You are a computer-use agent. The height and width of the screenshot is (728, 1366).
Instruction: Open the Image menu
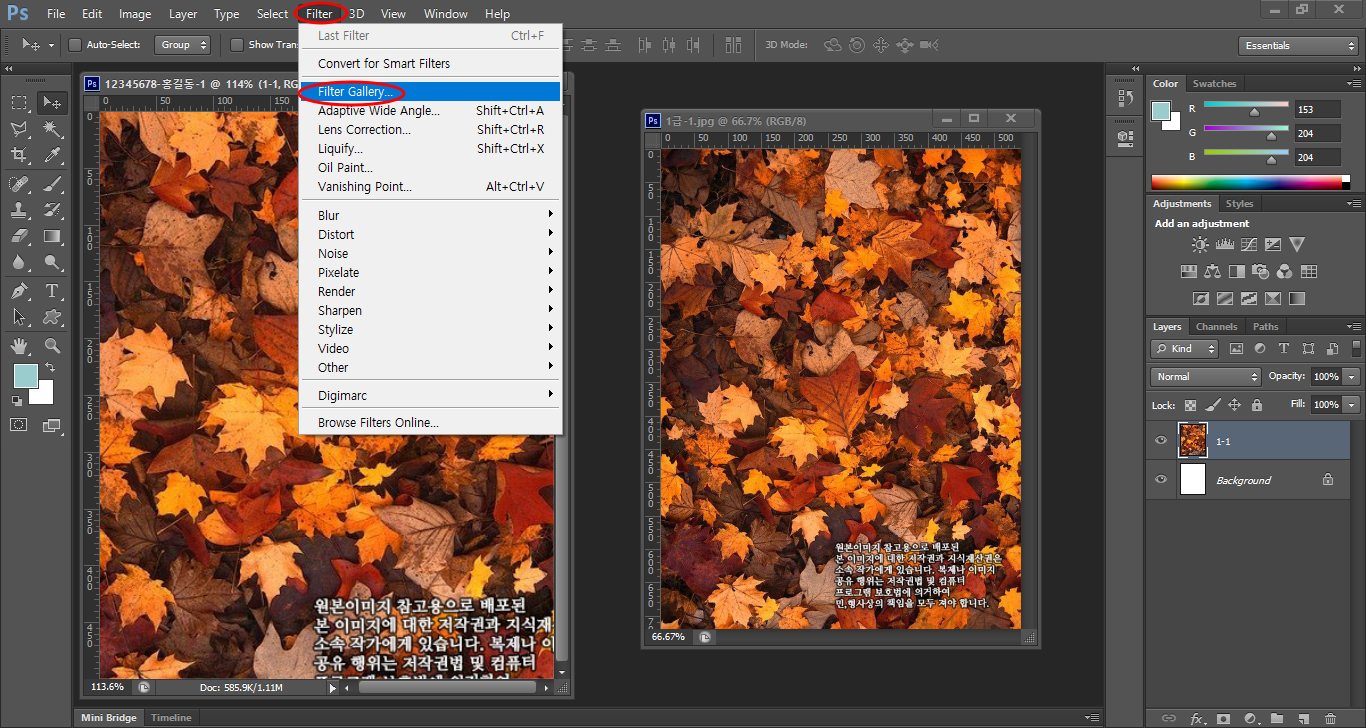pyautogui.click(x=135, y=14)
